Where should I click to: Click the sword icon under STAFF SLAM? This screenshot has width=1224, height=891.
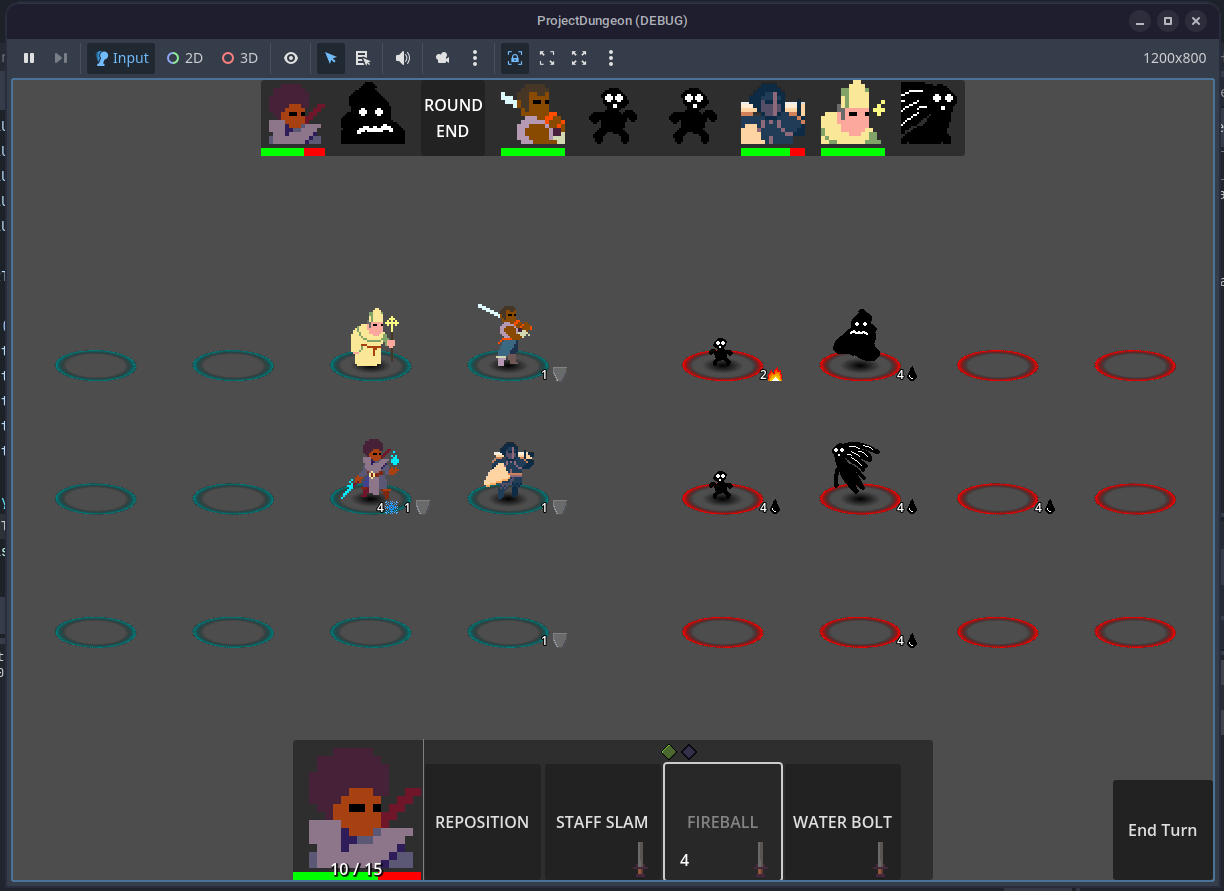coord(640,859)
